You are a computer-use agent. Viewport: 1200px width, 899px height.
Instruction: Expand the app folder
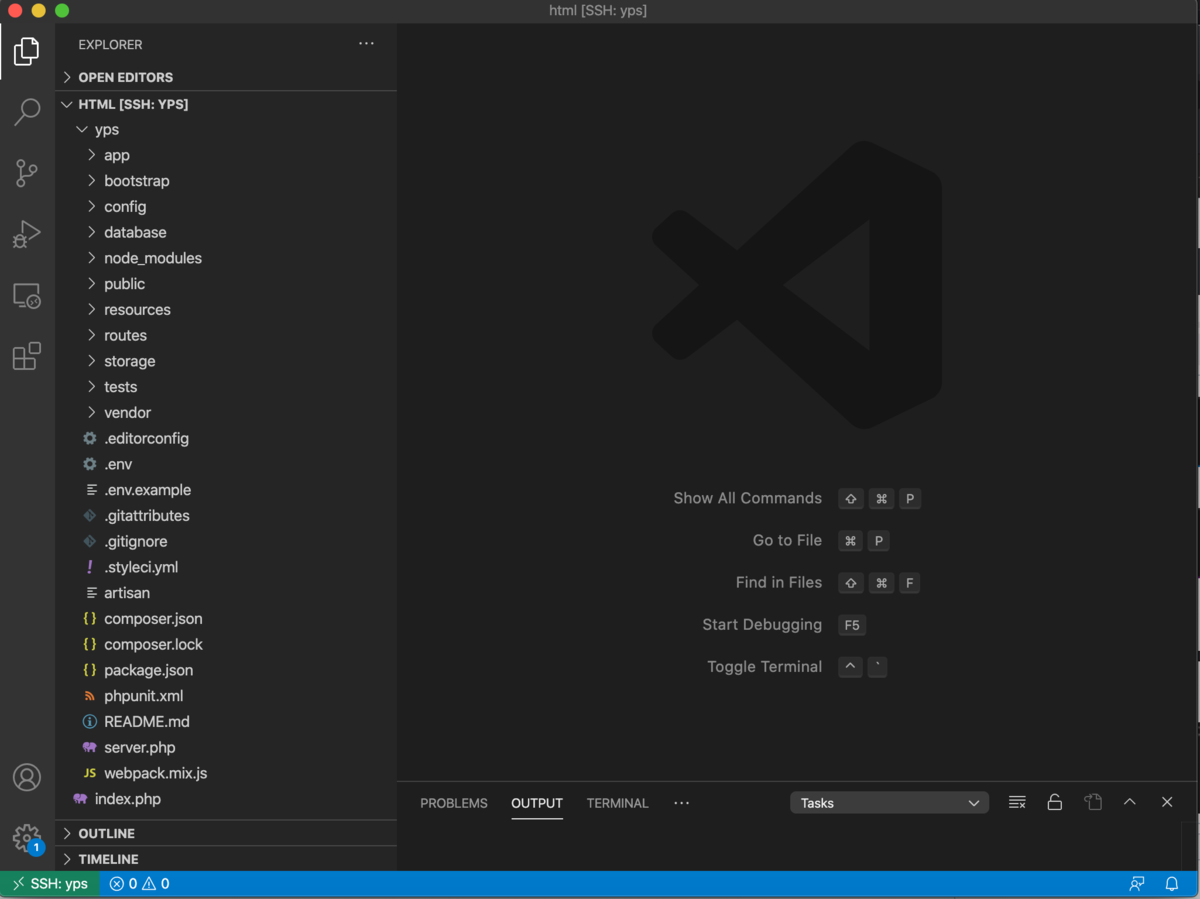click(x=226, y=155)
